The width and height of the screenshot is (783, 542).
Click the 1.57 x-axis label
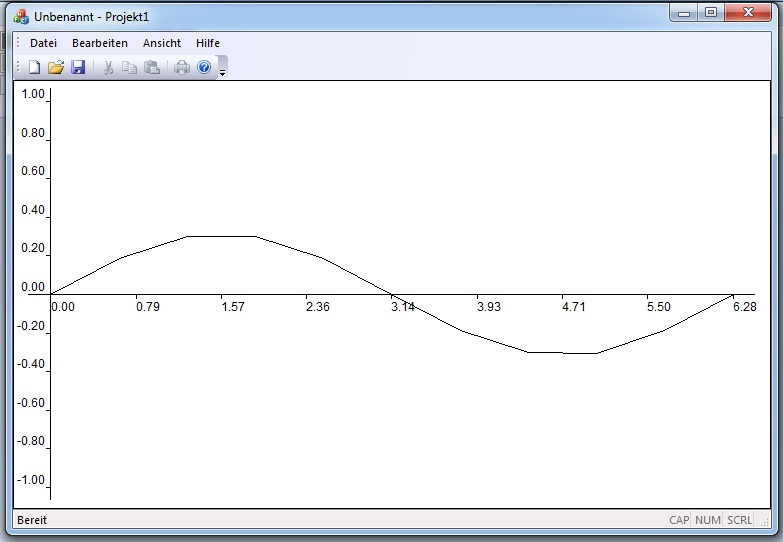coord(233,307)
